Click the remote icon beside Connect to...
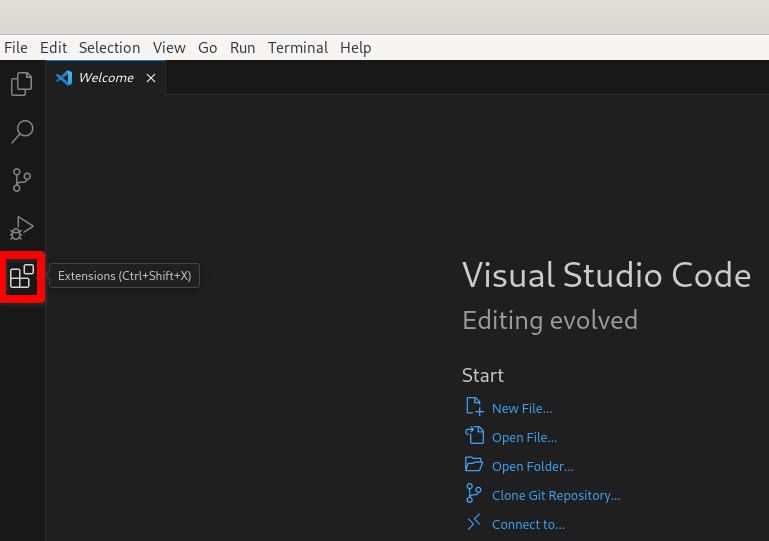 click(474, 523)
